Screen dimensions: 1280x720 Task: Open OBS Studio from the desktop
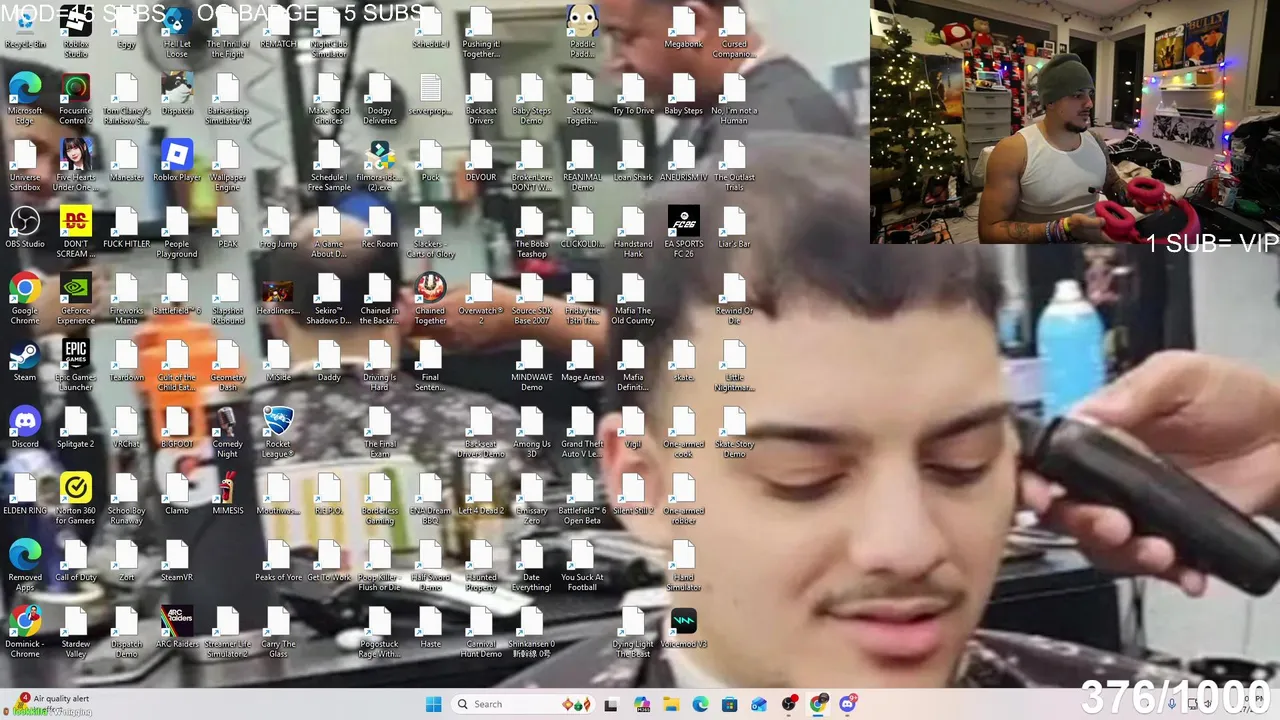[25, 227]
